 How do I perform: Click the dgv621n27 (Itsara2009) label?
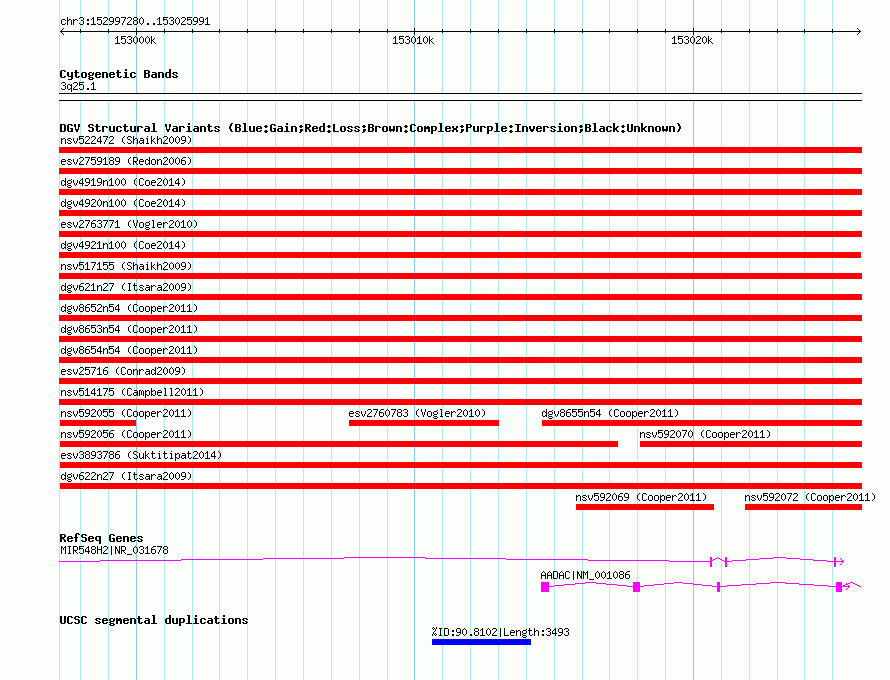tap(126, 287)
